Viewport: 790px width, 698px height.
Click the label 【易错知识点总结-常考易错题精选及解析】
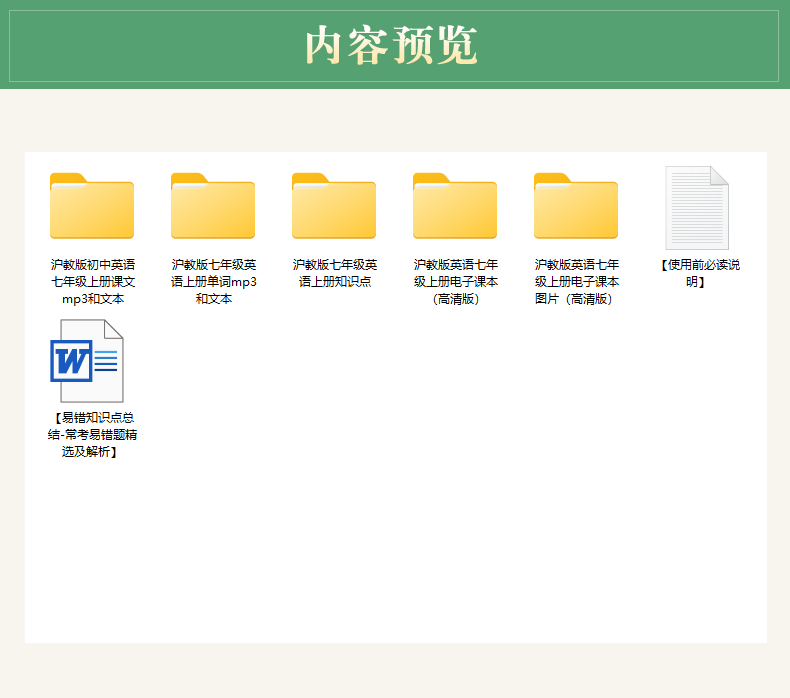coord(92,434)
